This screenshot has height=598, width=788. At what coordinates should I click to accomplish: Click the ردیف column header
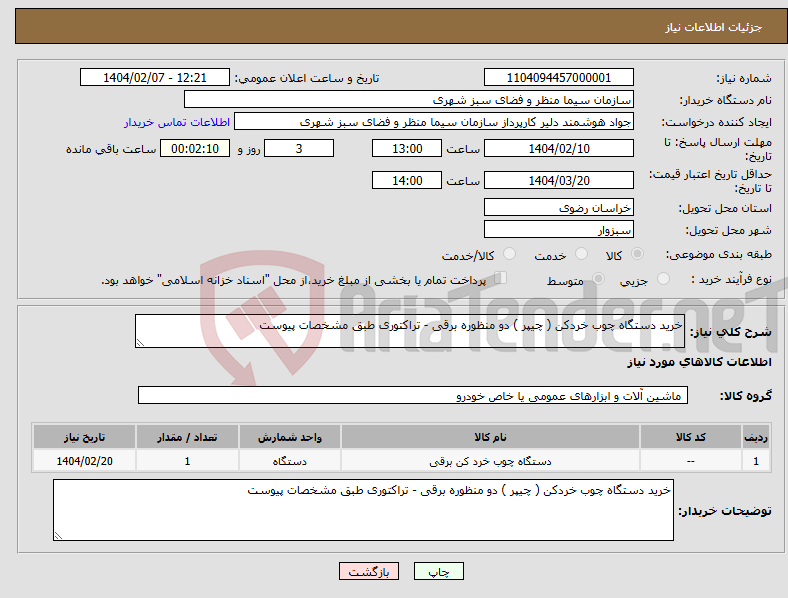(756, 437)
